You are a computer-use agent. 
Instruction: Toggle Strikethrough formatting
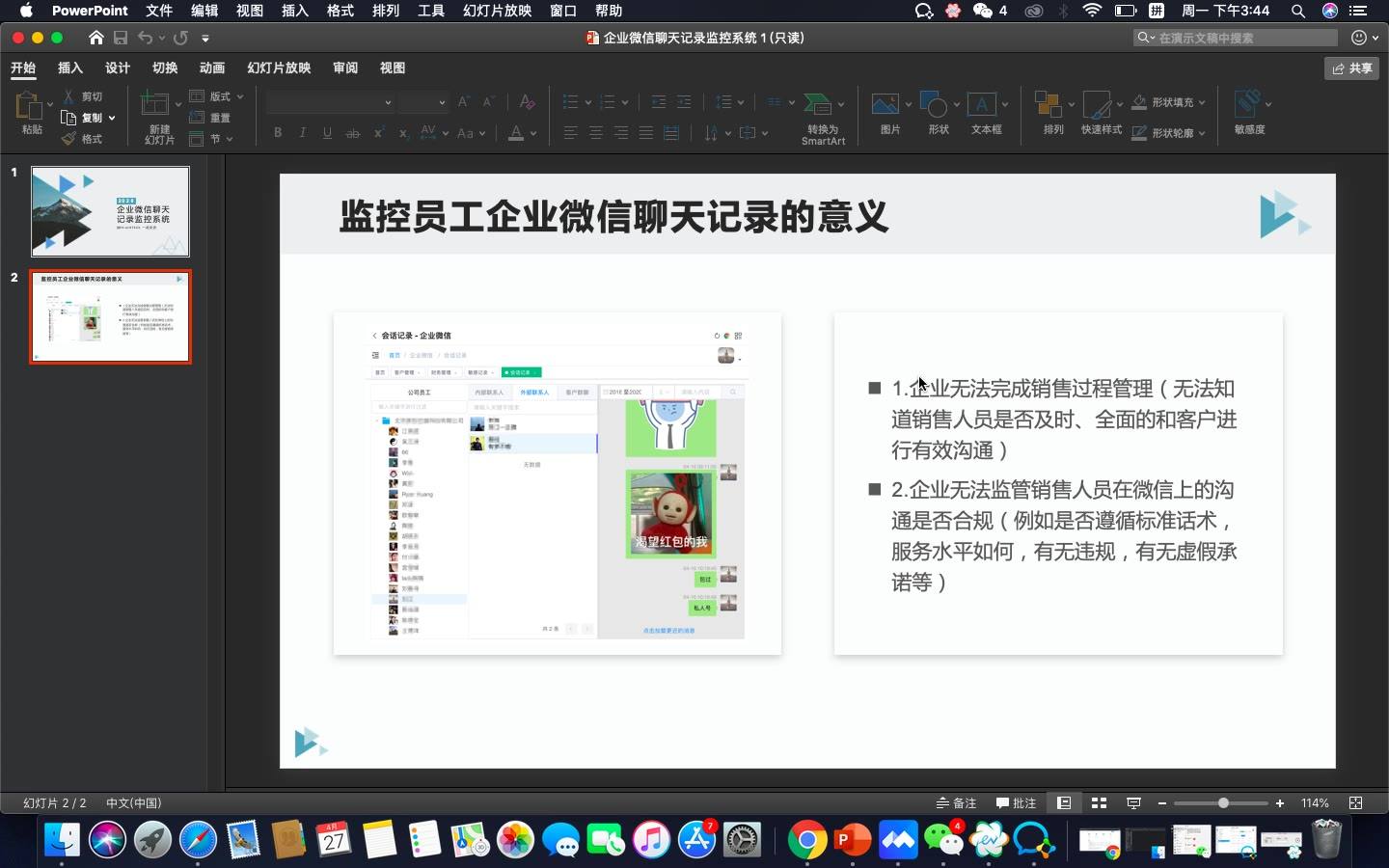coord(353,133)
